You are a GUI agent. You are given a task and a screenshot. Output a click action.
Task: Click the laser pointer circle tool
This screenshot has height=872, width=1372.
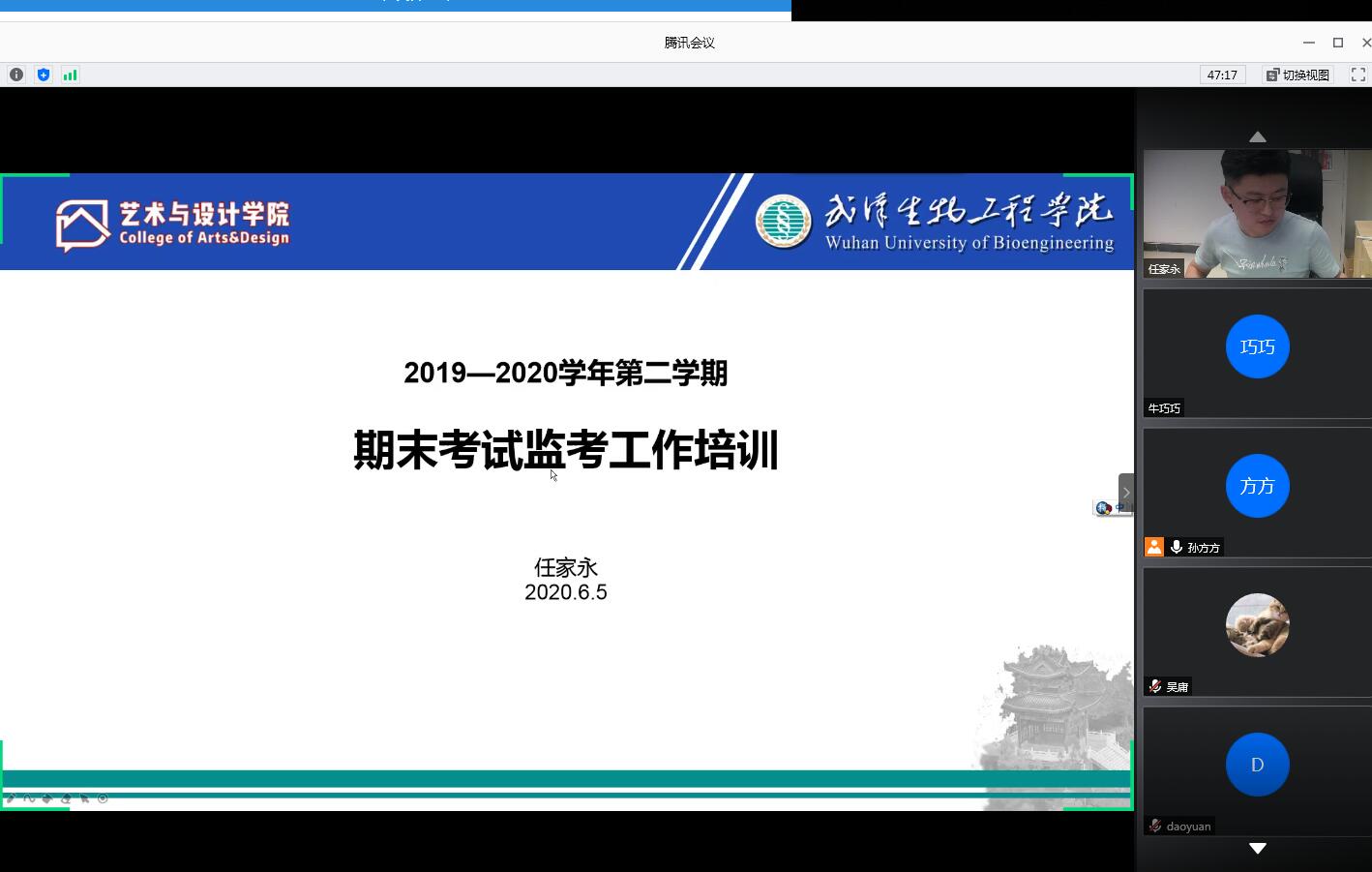click(x=103, y=798)
